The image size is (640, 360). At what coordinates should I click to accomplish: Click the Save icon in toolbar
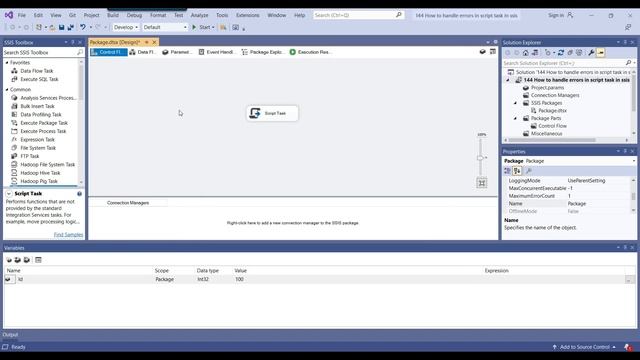click(x=62, y=27)
